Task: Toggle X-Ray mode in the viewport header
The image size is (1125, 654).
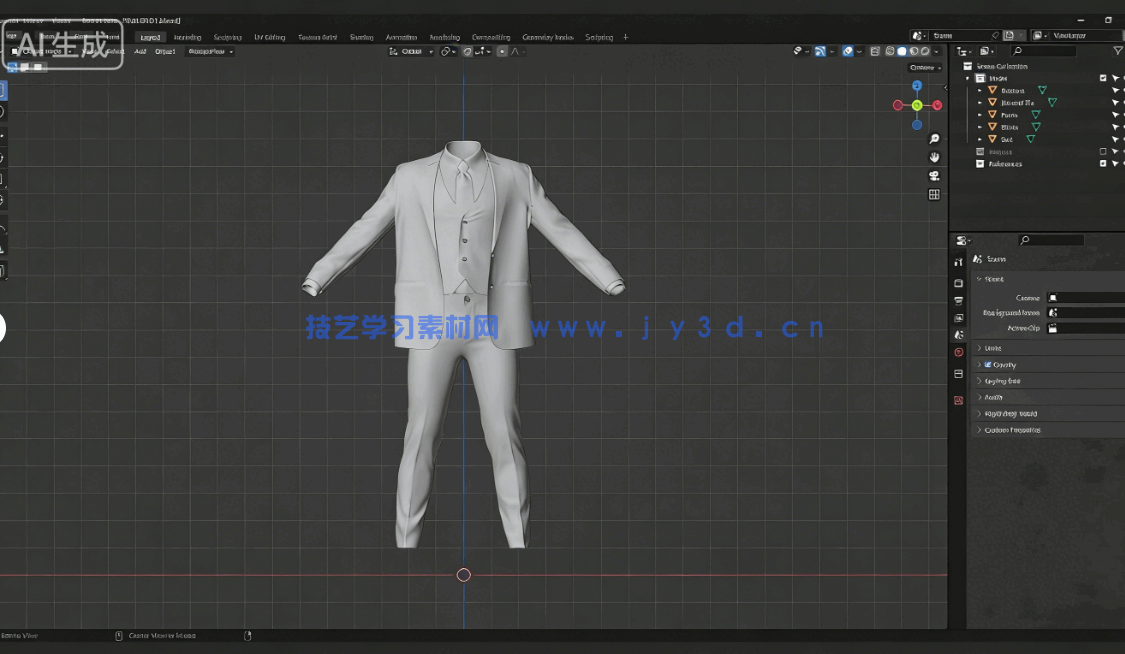Action: (x=875, y=50)
